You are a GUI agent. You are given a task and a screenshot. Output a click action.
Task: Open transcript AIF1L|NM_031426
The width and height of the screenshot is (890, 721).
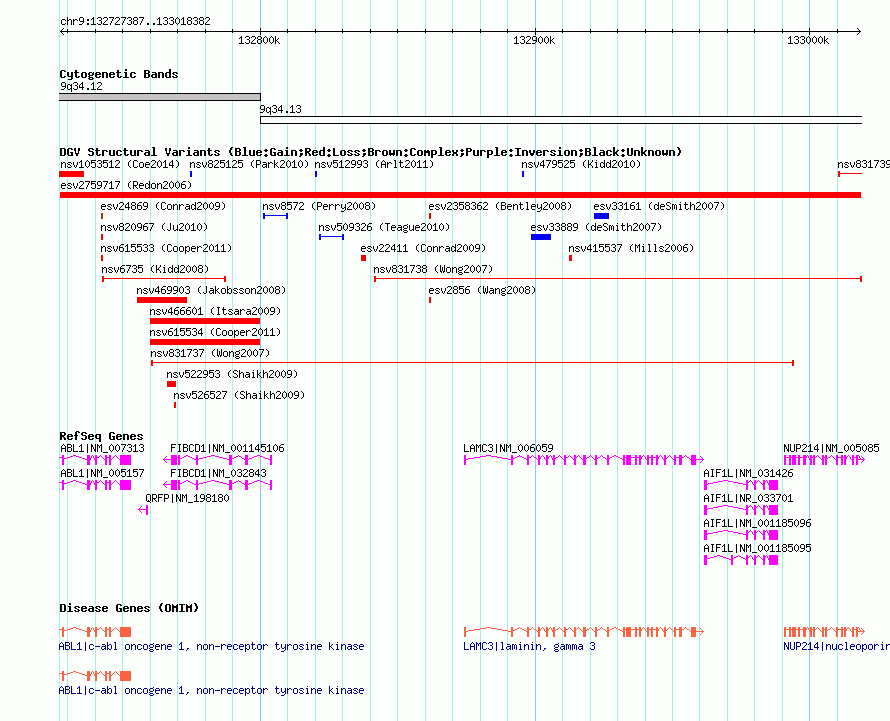pyautogui.click(x=748, y=473)
